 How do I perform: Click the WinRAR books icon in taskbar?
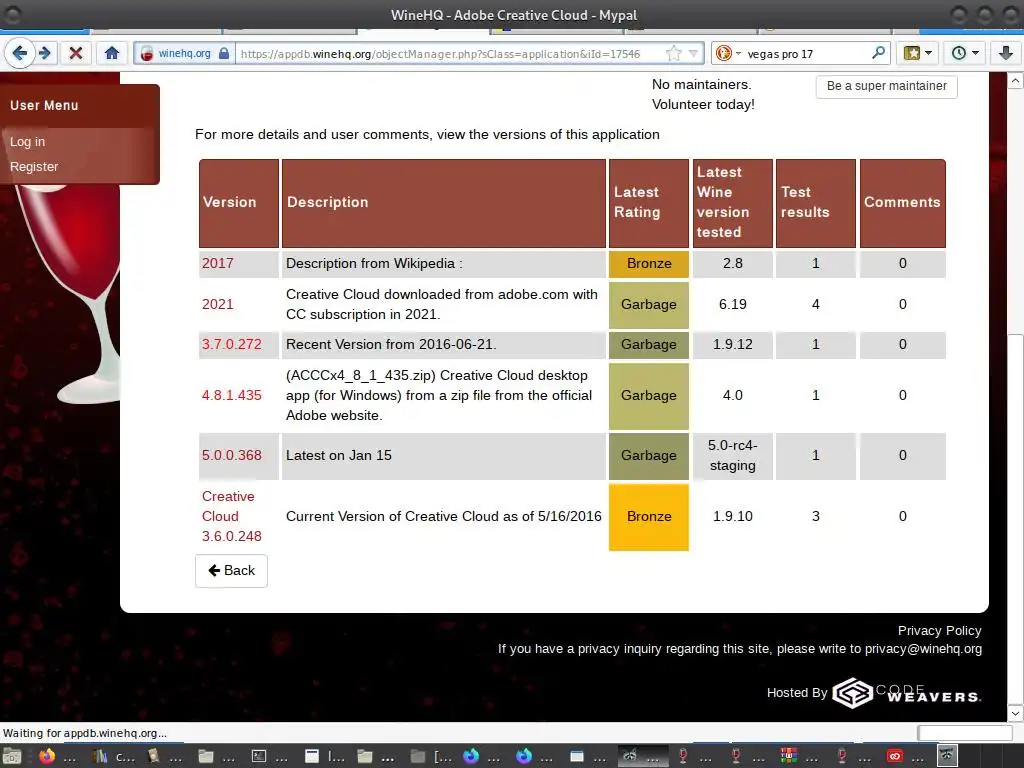pos(789,756)
